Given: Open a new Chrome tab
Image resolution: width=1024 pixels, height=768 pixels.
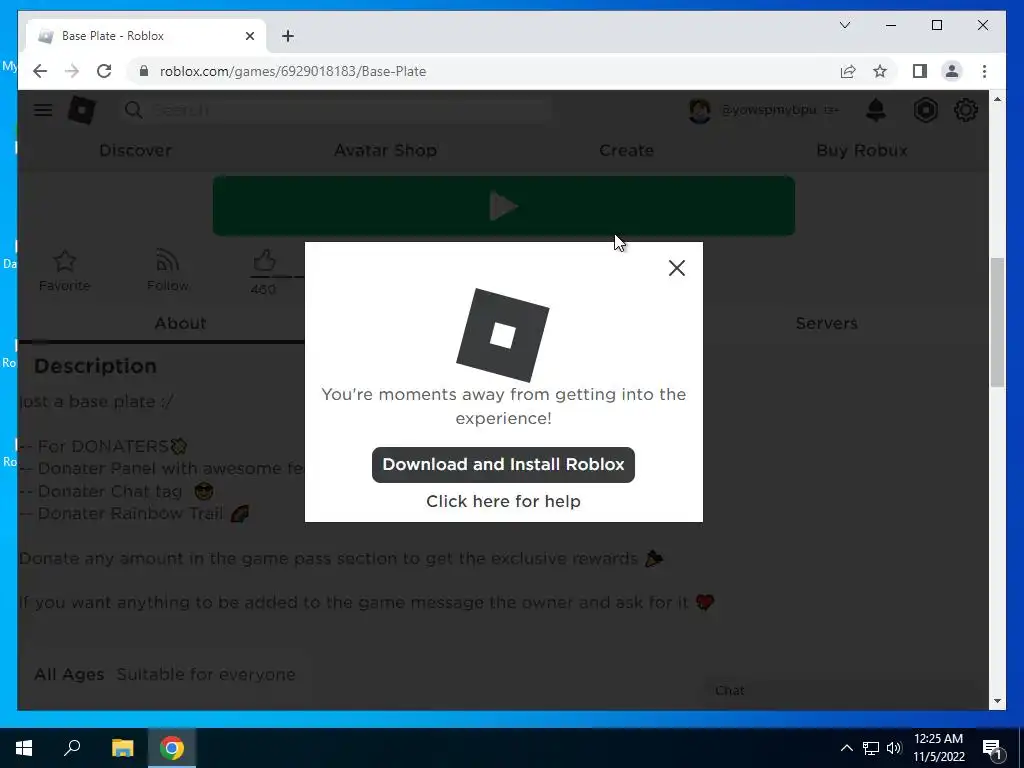Looking at the screenshot, I should coord(288,36).
